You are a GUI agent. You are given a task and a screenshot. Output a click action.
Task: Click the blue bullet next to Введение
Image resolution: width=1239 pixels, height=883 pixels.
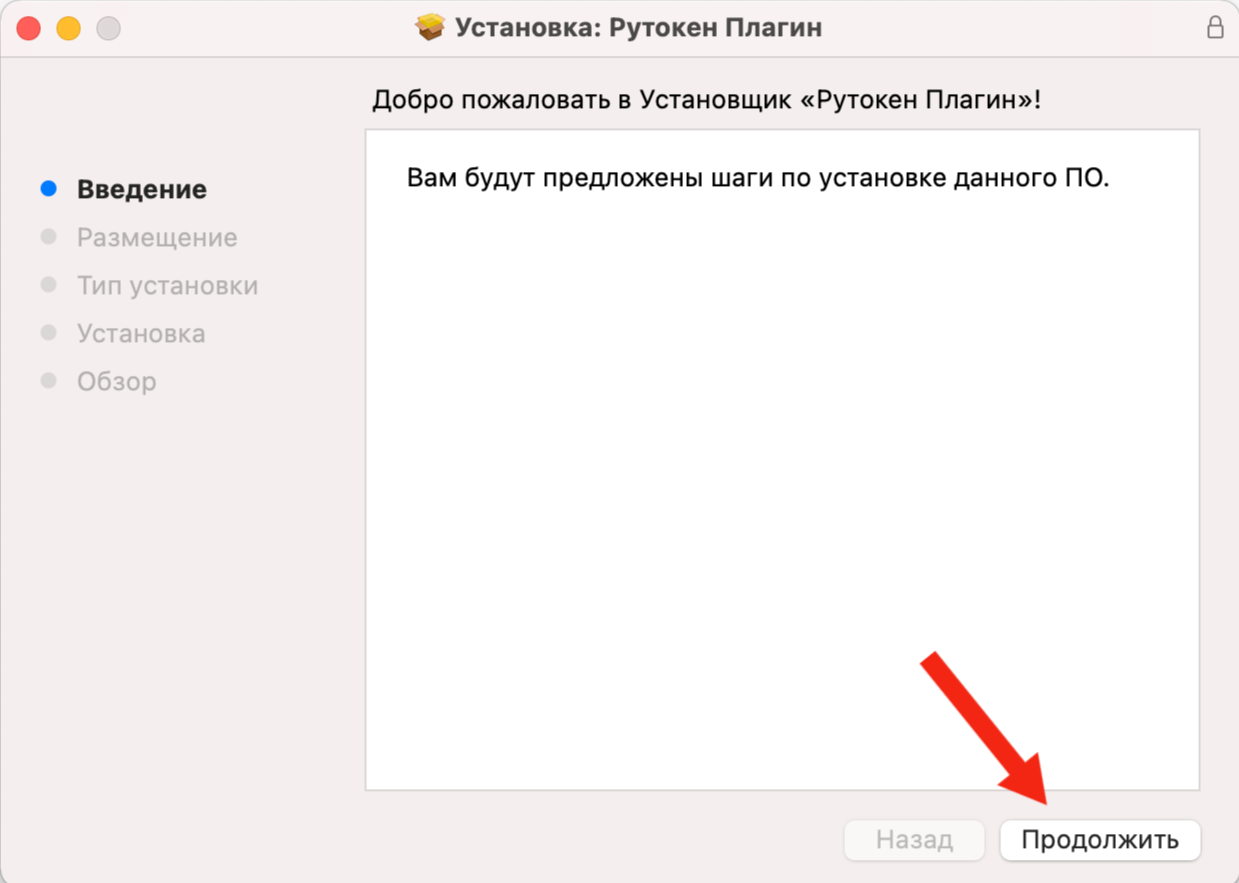click(48, 189)
